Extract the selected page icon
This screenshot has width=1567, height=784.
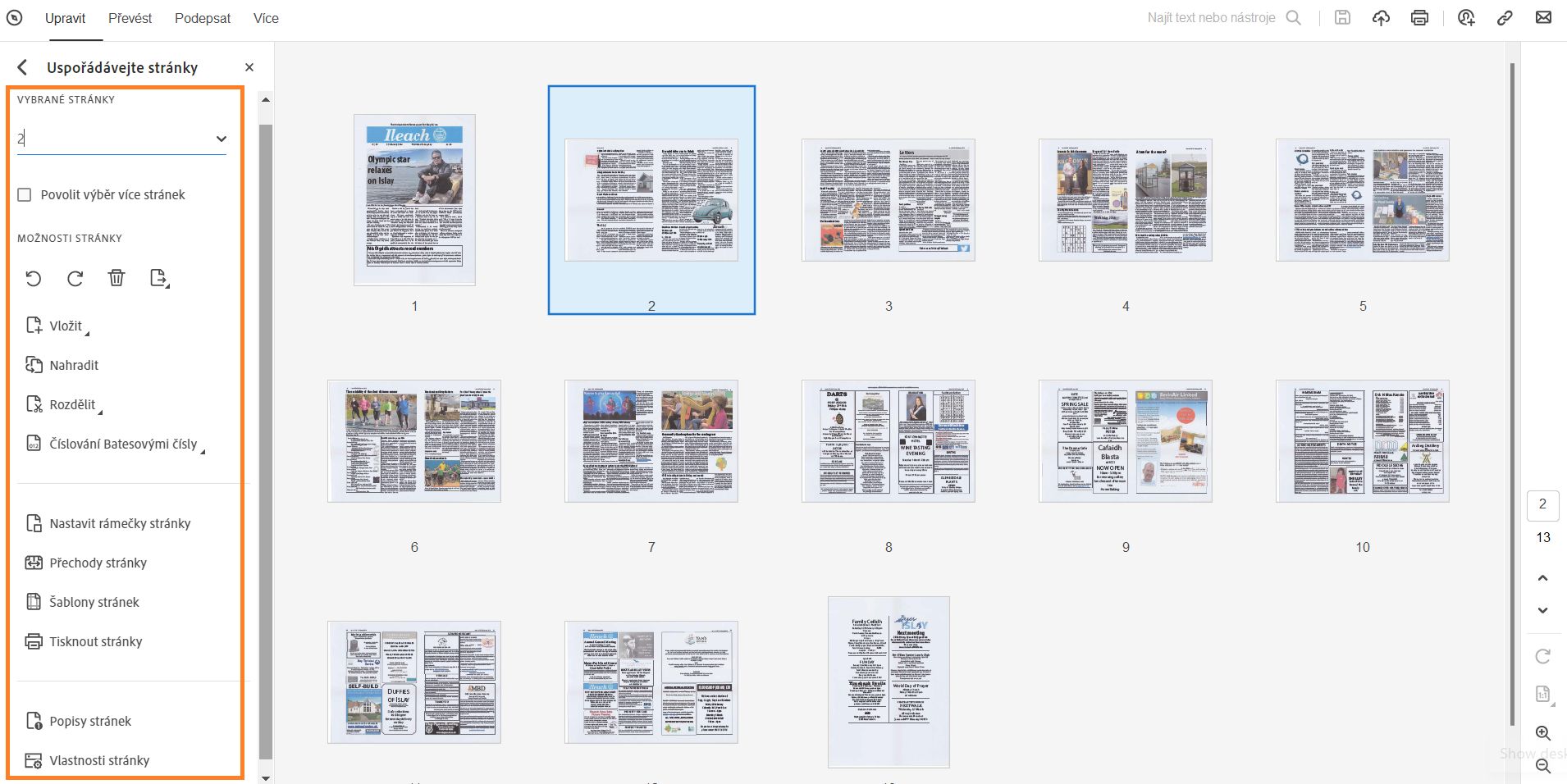pos(160,279)
